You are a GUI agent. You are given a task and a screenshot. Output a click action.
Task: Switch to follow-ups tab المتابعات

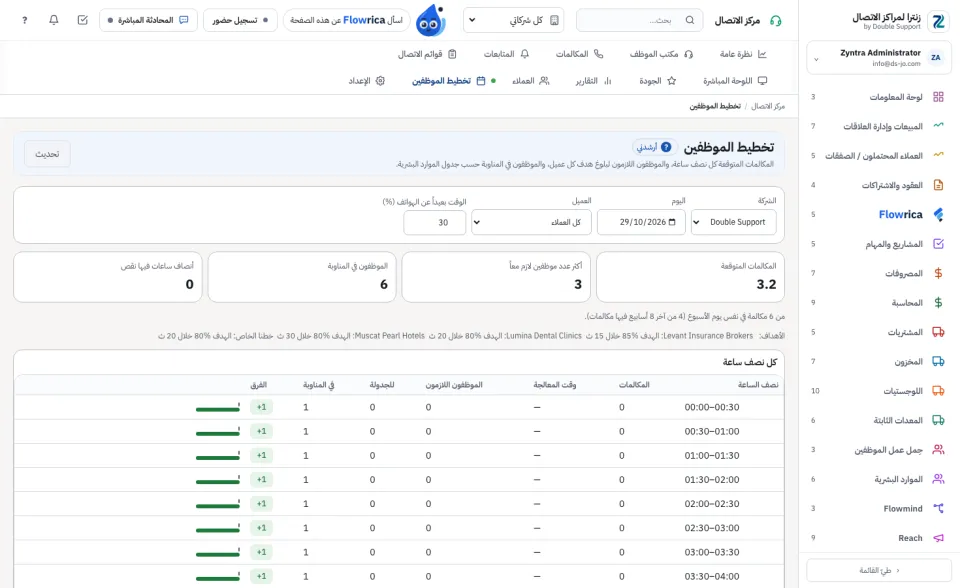point(506,54)
